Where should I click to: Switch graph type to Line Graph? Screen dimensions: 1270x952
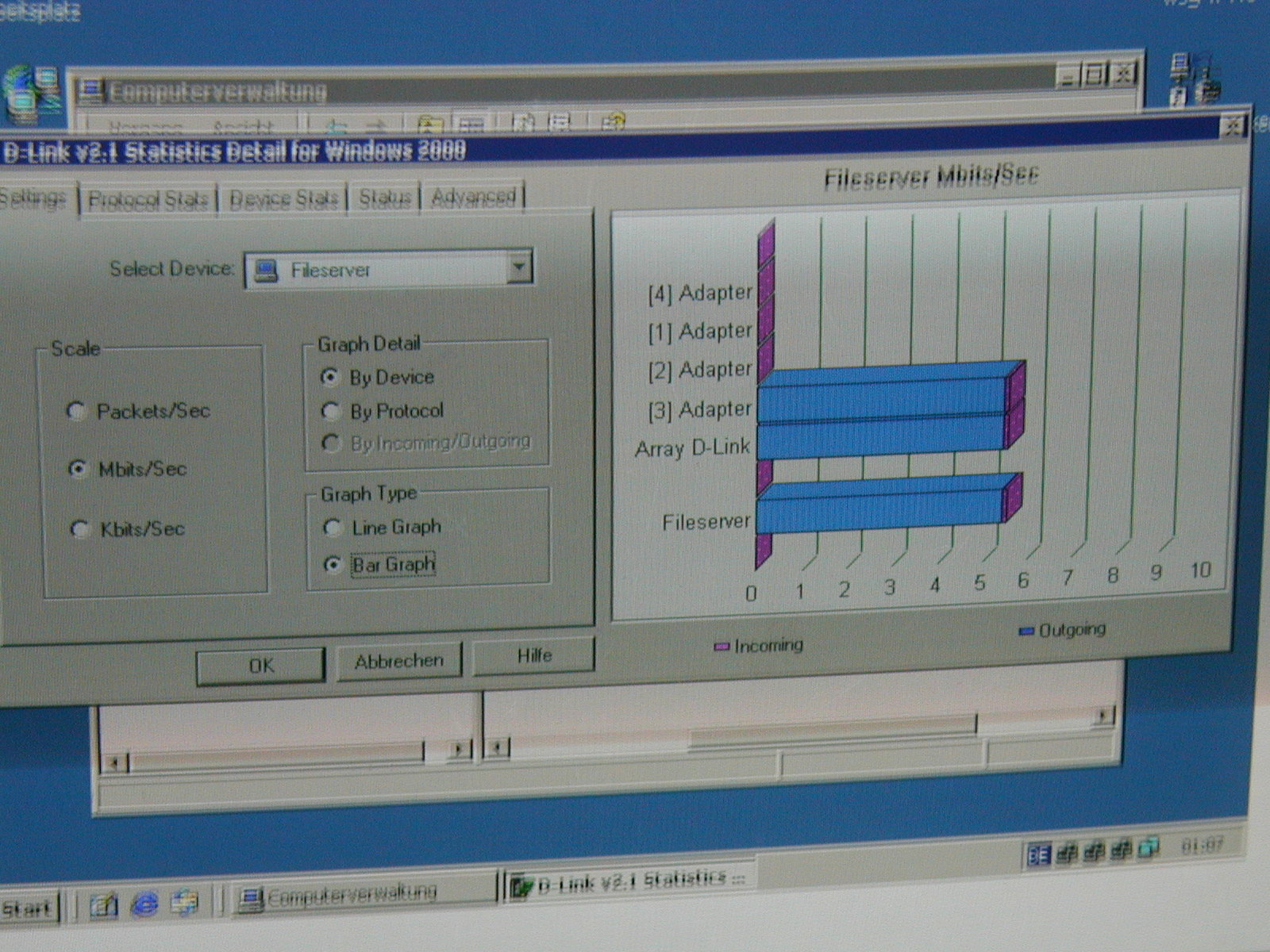pos(381,527)
